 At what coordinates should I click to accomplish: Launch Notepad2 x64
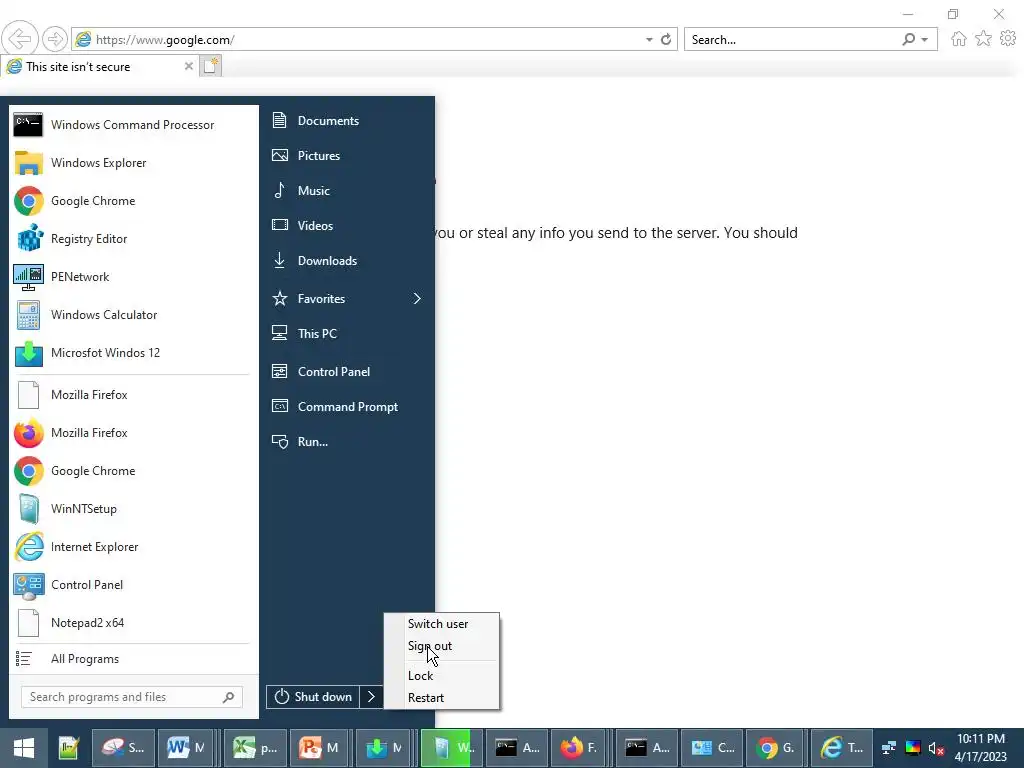pyautogui.click(x=134, y=622)
